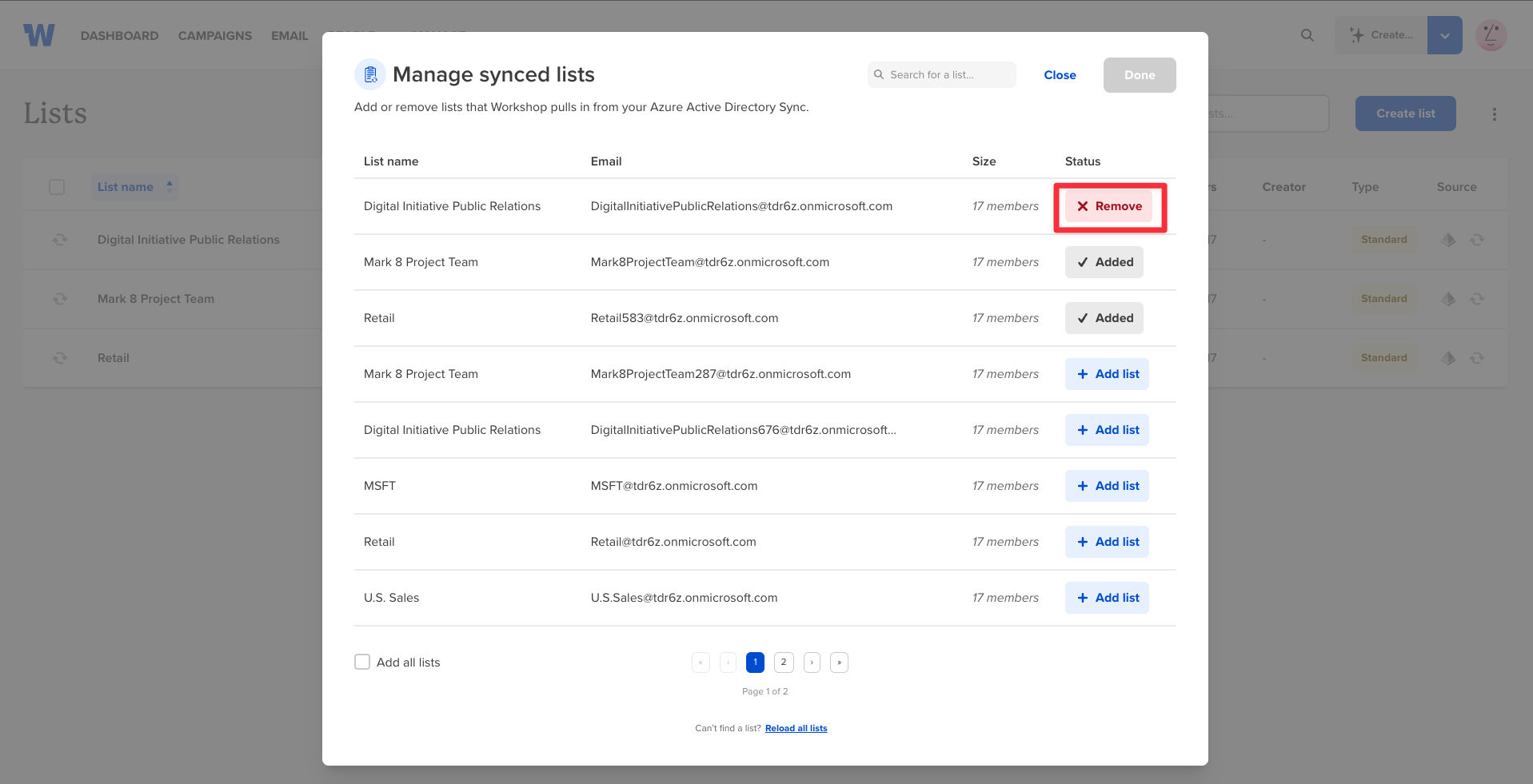Image resolution: width=1533 pixels, height=784 pixels.
Task: Check the Add all lists checkbox
Action: [361, 662]
